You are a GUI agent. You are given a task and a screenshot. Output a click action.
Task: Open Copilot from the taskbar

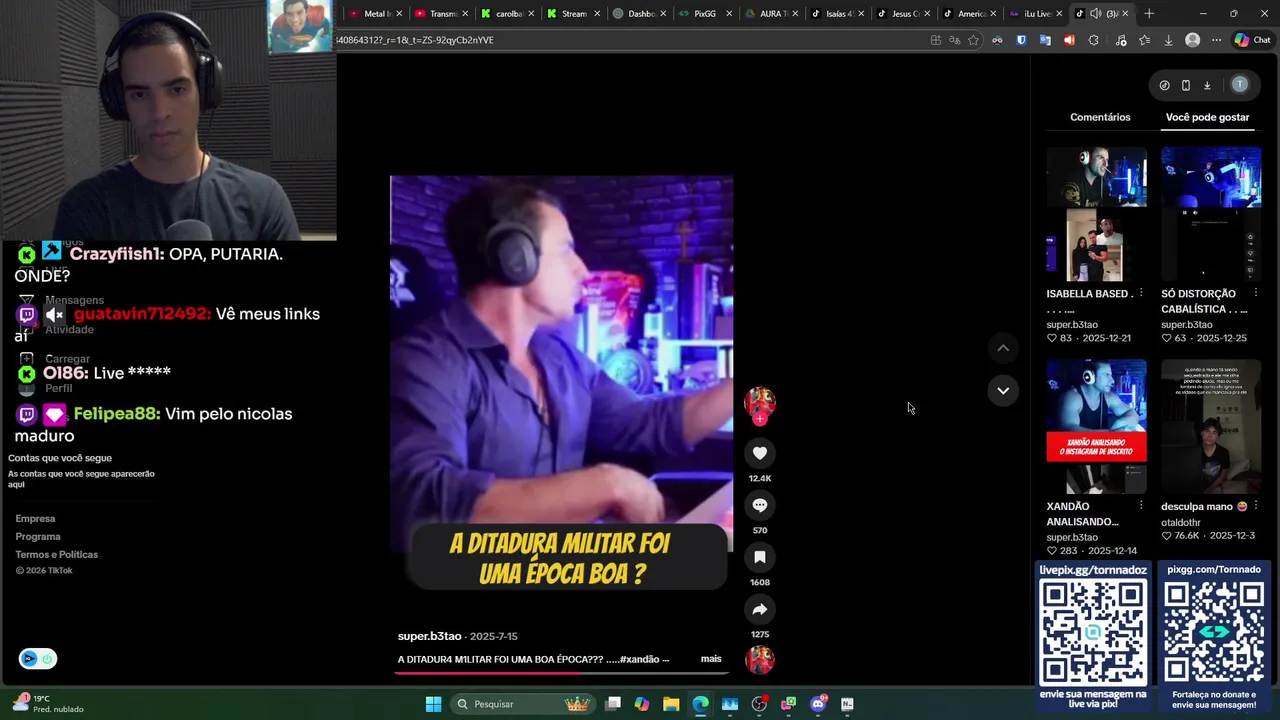pos(642,704)
